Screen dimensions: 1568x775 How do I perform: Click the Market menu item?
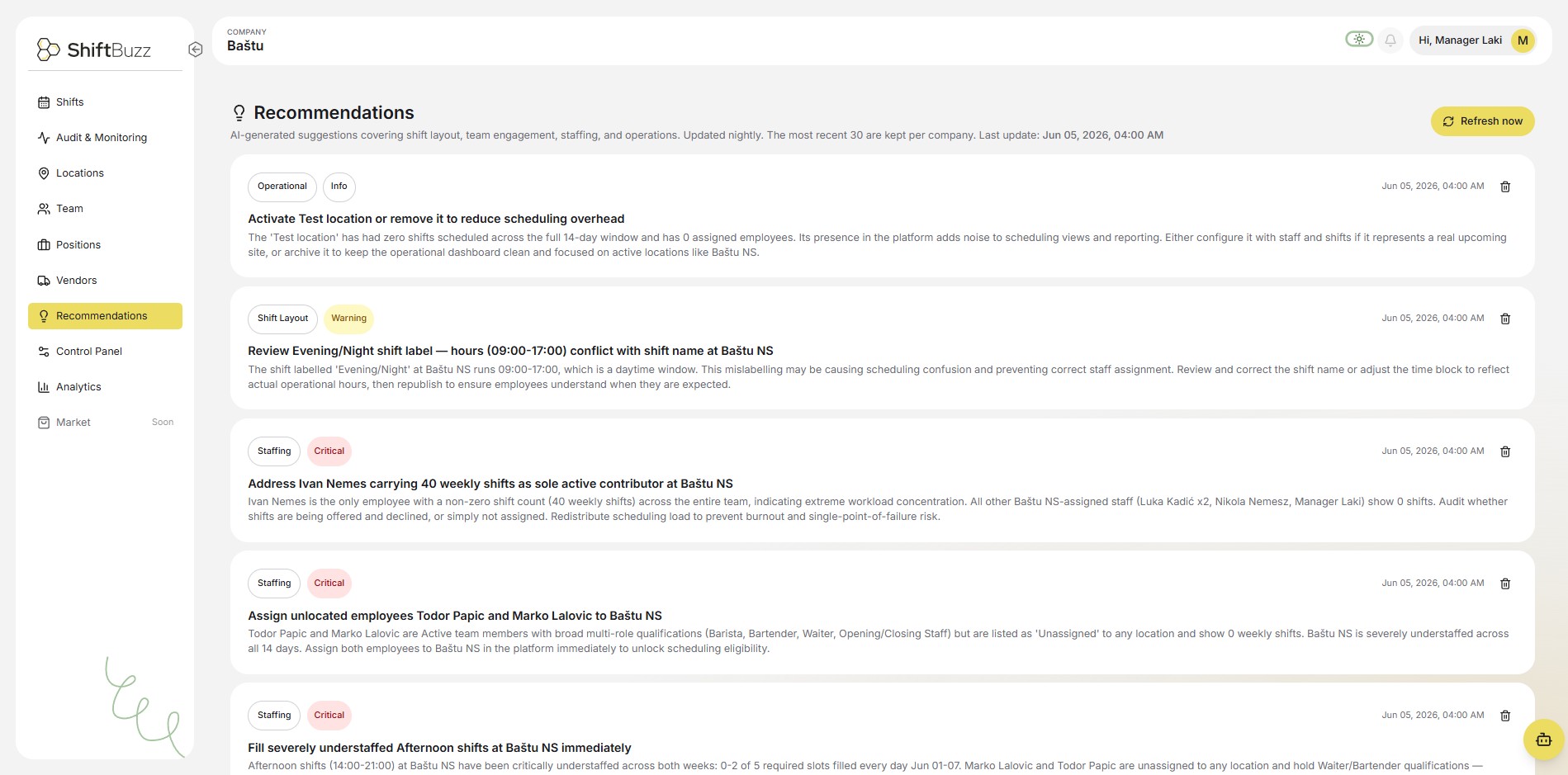click(105, 423)
